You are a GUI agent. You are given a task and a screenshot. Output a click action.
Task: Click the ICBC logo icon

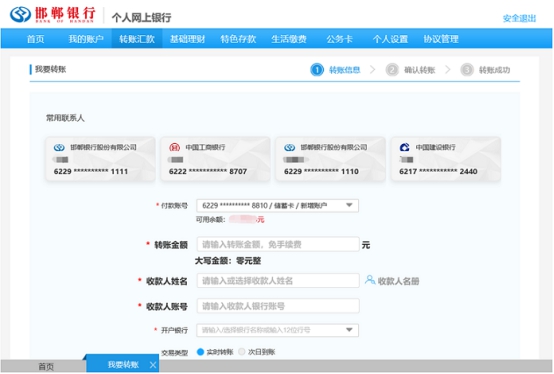click(175, 147)
